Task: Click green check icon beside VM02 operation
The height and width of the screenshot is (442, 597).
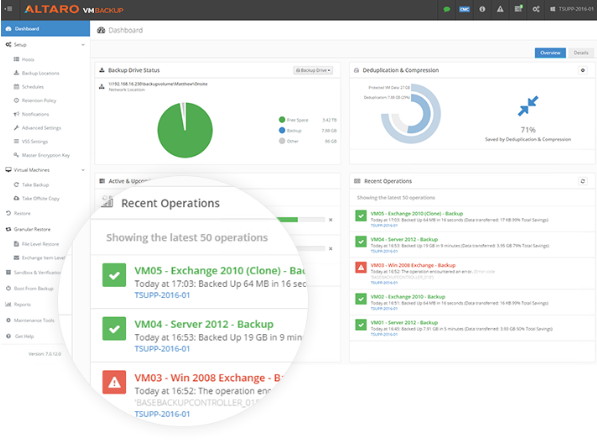Action: [361, 299]
